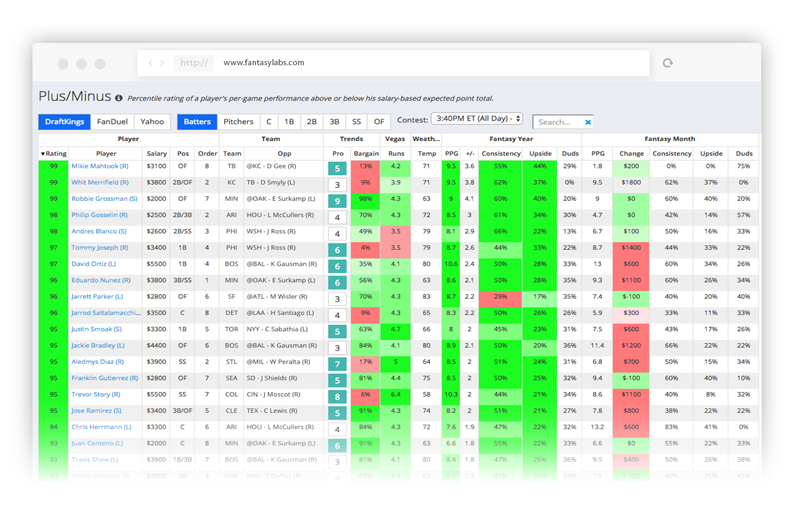Click the browser address bar
800x528 pixels.
pos(393,63)
